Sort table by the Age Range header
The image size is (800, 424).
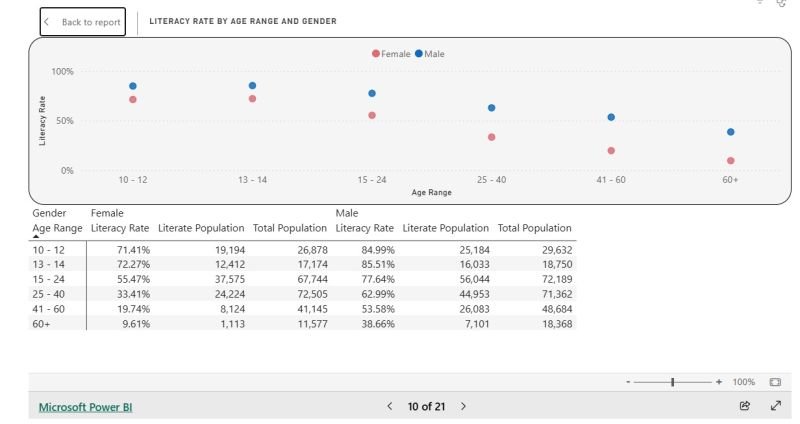point(57,228)
